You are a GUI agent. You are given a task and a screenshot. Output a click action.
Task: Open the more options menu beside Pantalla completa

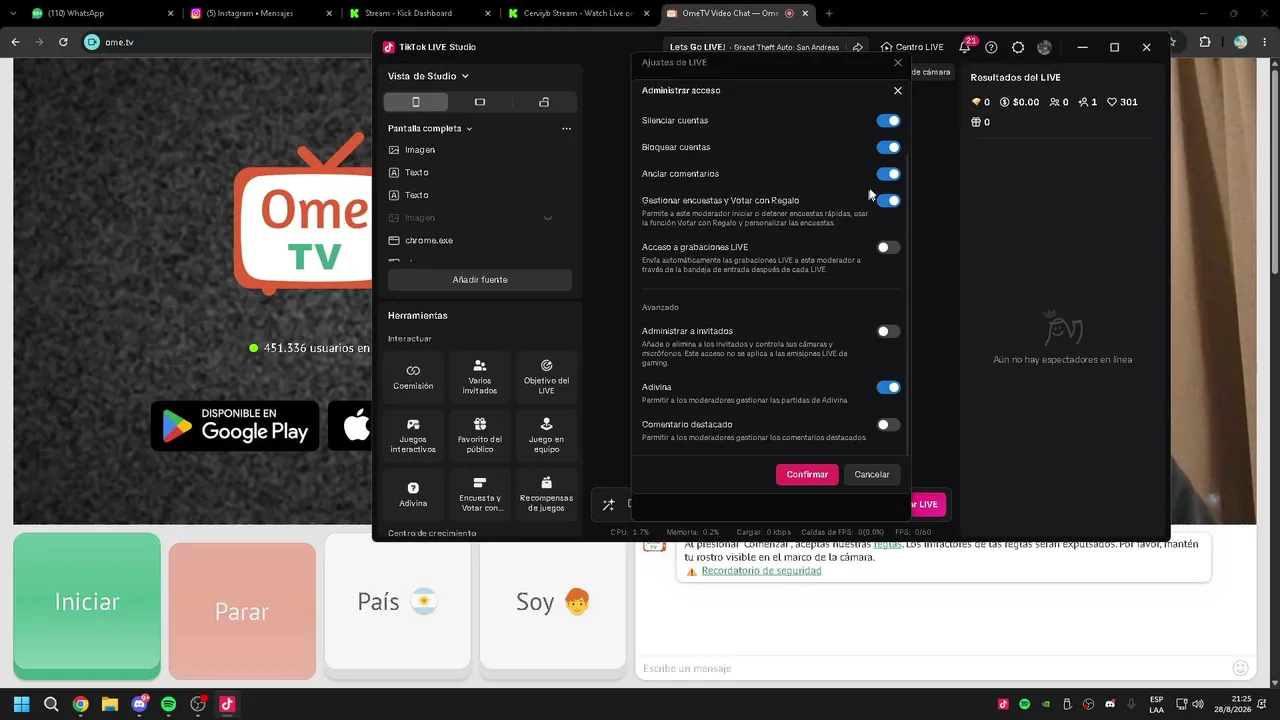coord(566,128)
